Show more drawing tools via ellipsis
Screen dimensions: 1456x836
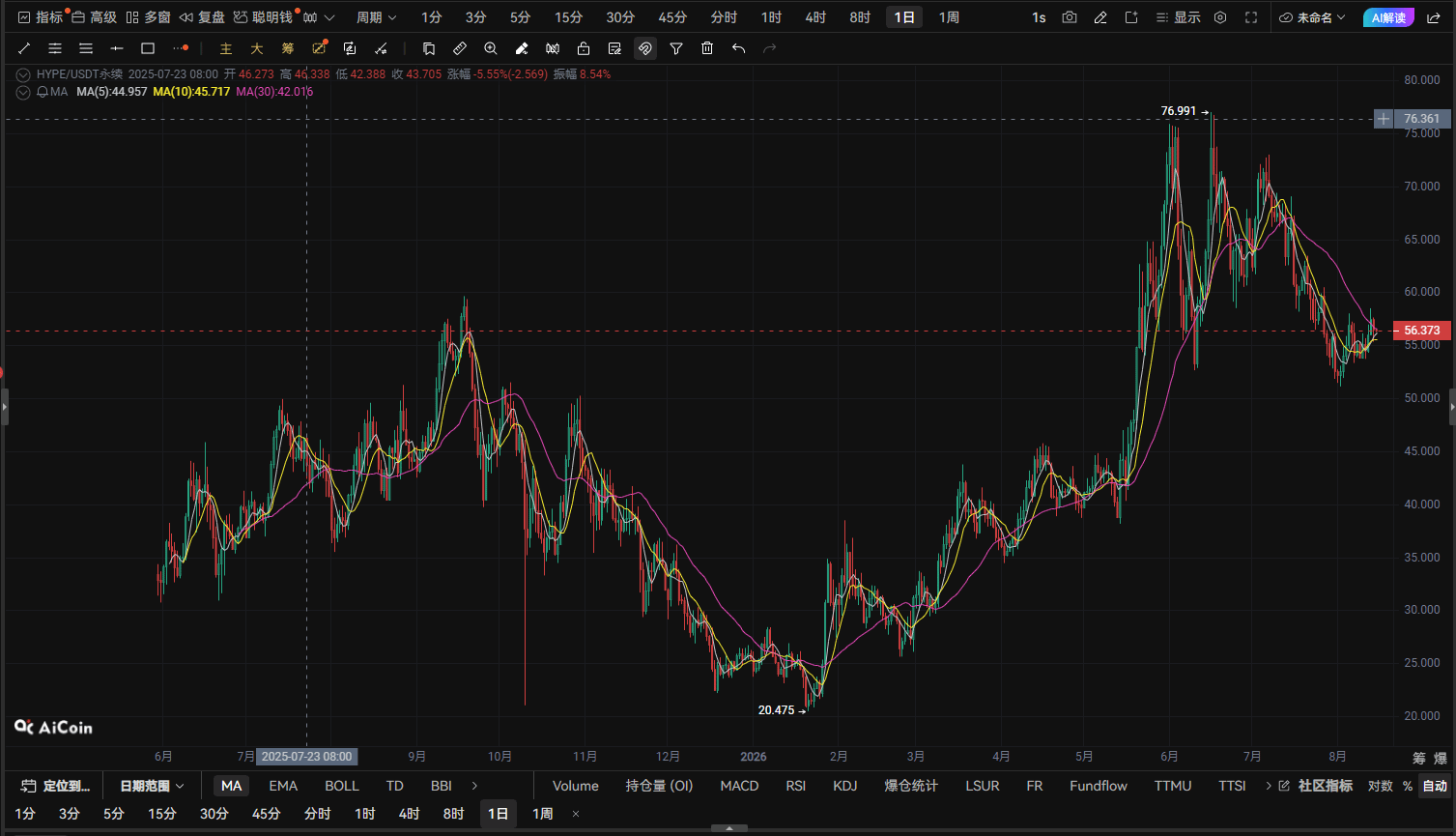point(181,48)
